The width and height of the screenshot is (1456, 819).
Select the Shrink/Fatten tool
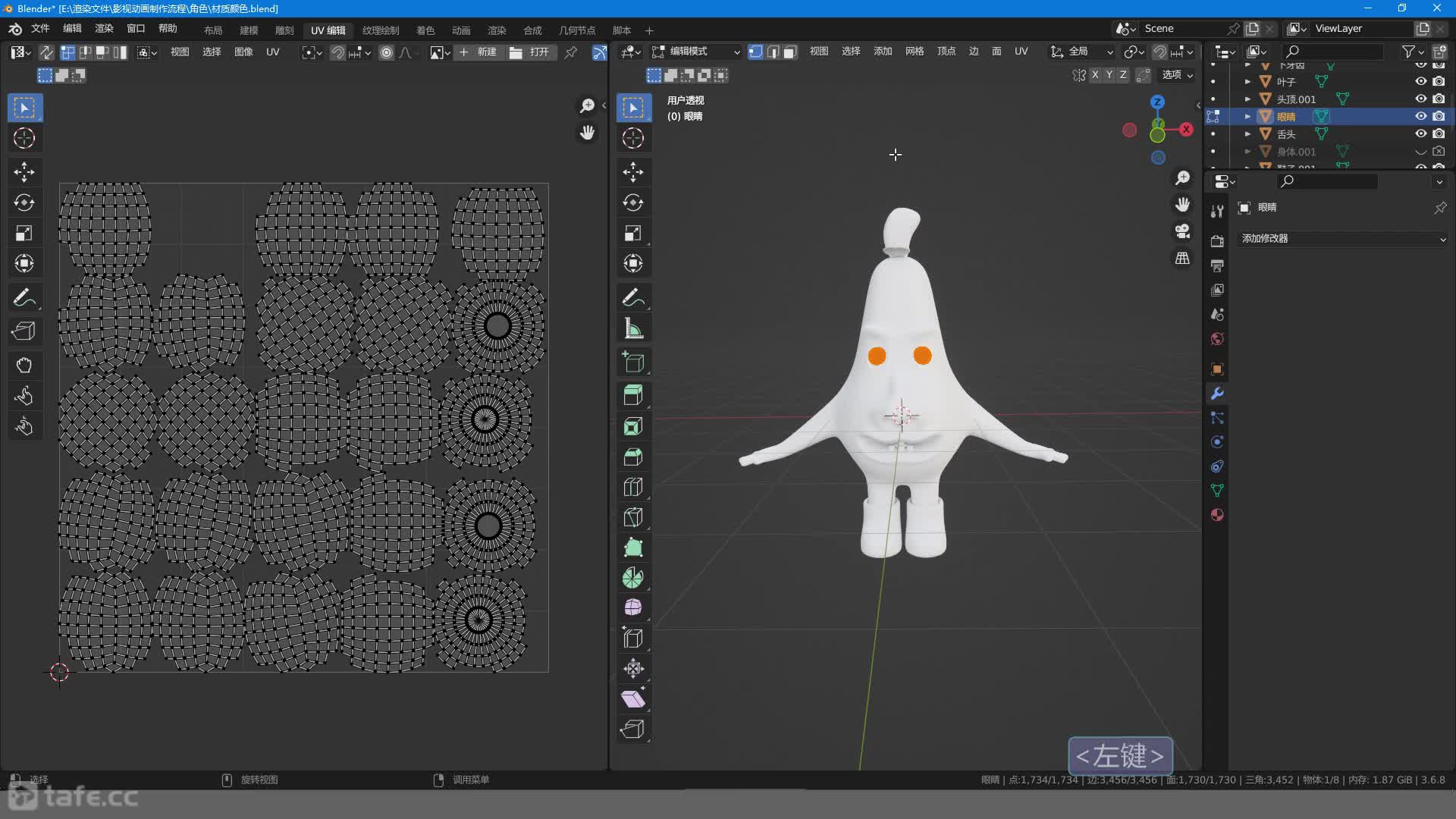(633, 668)
